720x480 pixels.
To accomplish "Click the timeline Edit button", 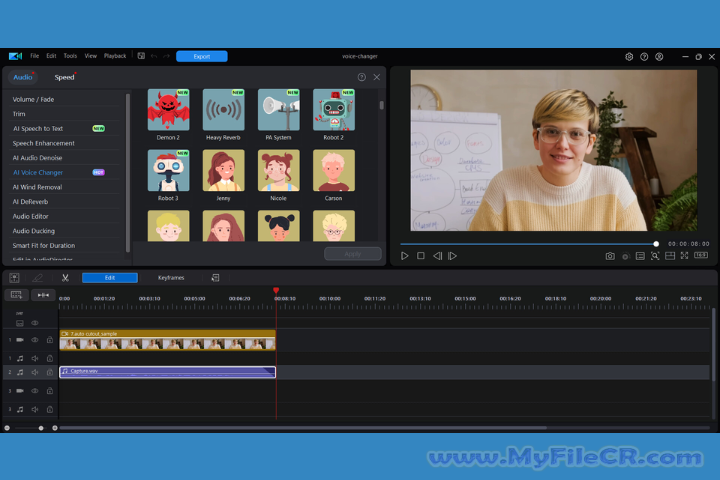I will point(110,278).
